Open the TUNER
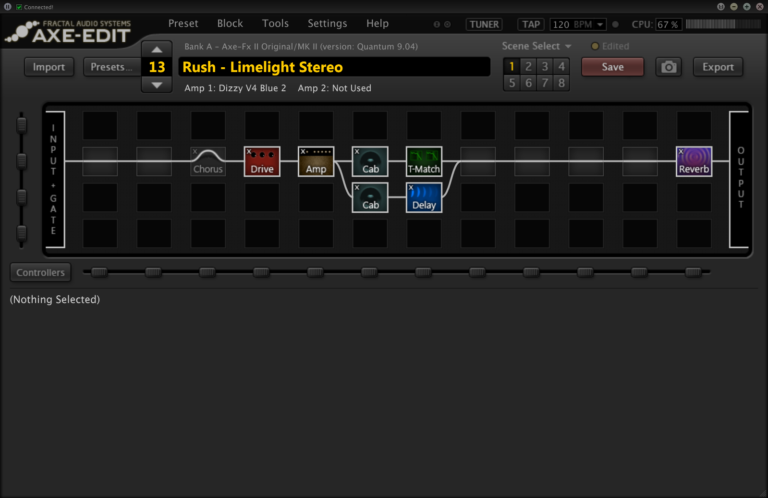 coord(484,24)
